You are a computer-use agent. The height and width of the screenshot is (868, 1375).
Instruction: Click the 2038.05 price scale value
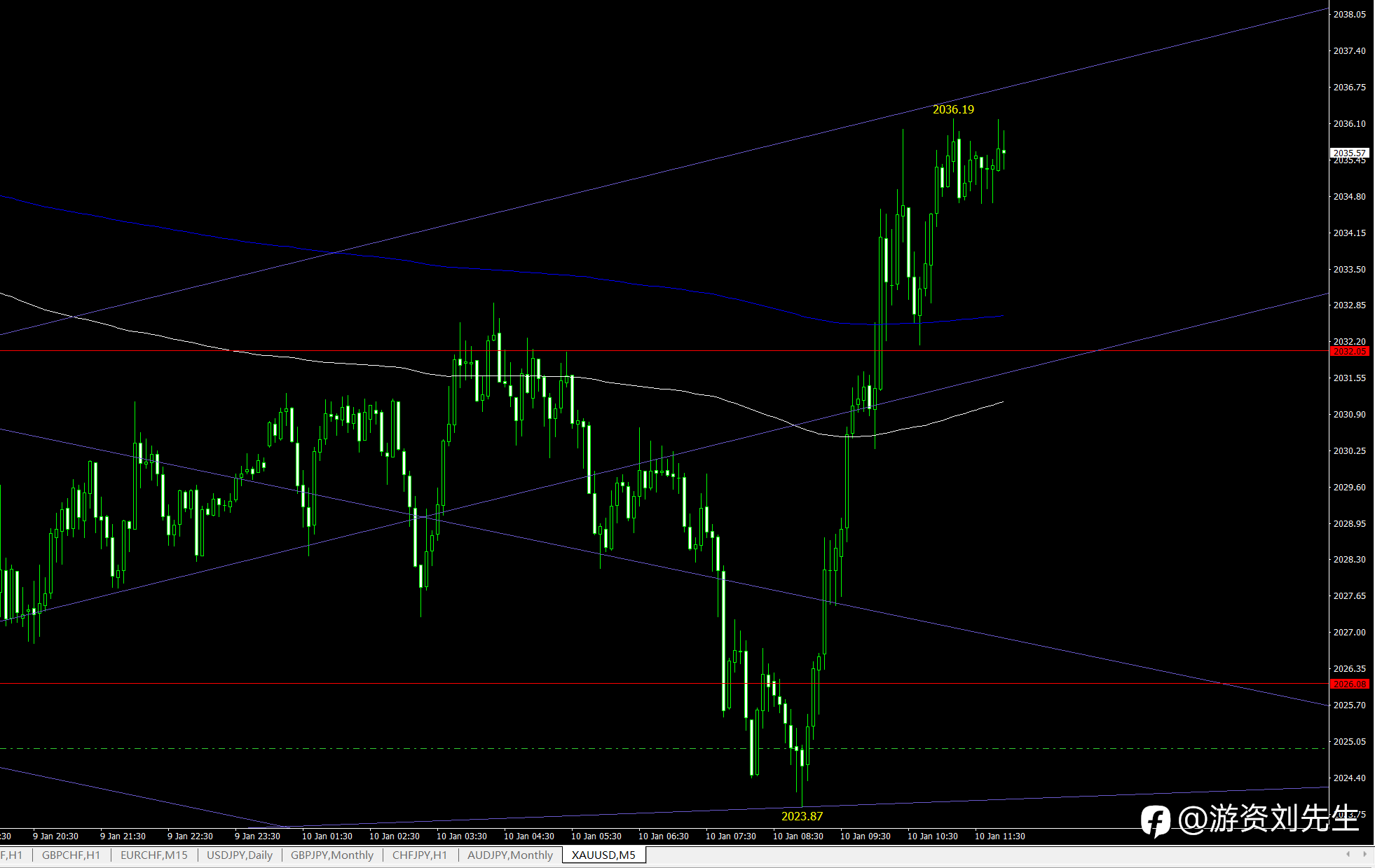pyautogui.click(x=1349, y=14)
